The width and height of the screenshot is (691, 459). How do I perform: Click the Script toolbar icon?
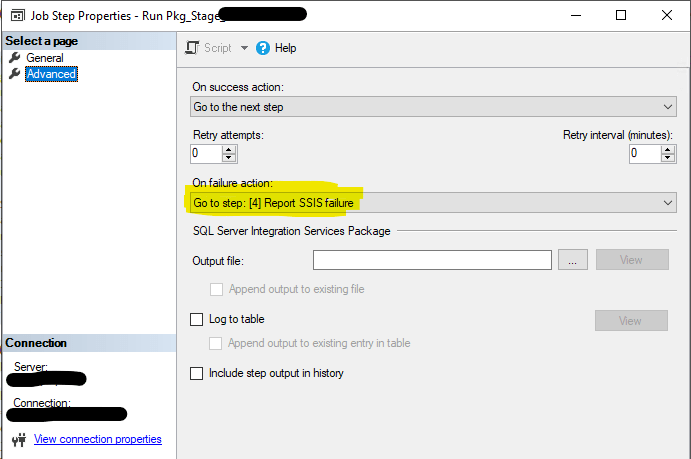pyautogui.click(x=193, y=48)
